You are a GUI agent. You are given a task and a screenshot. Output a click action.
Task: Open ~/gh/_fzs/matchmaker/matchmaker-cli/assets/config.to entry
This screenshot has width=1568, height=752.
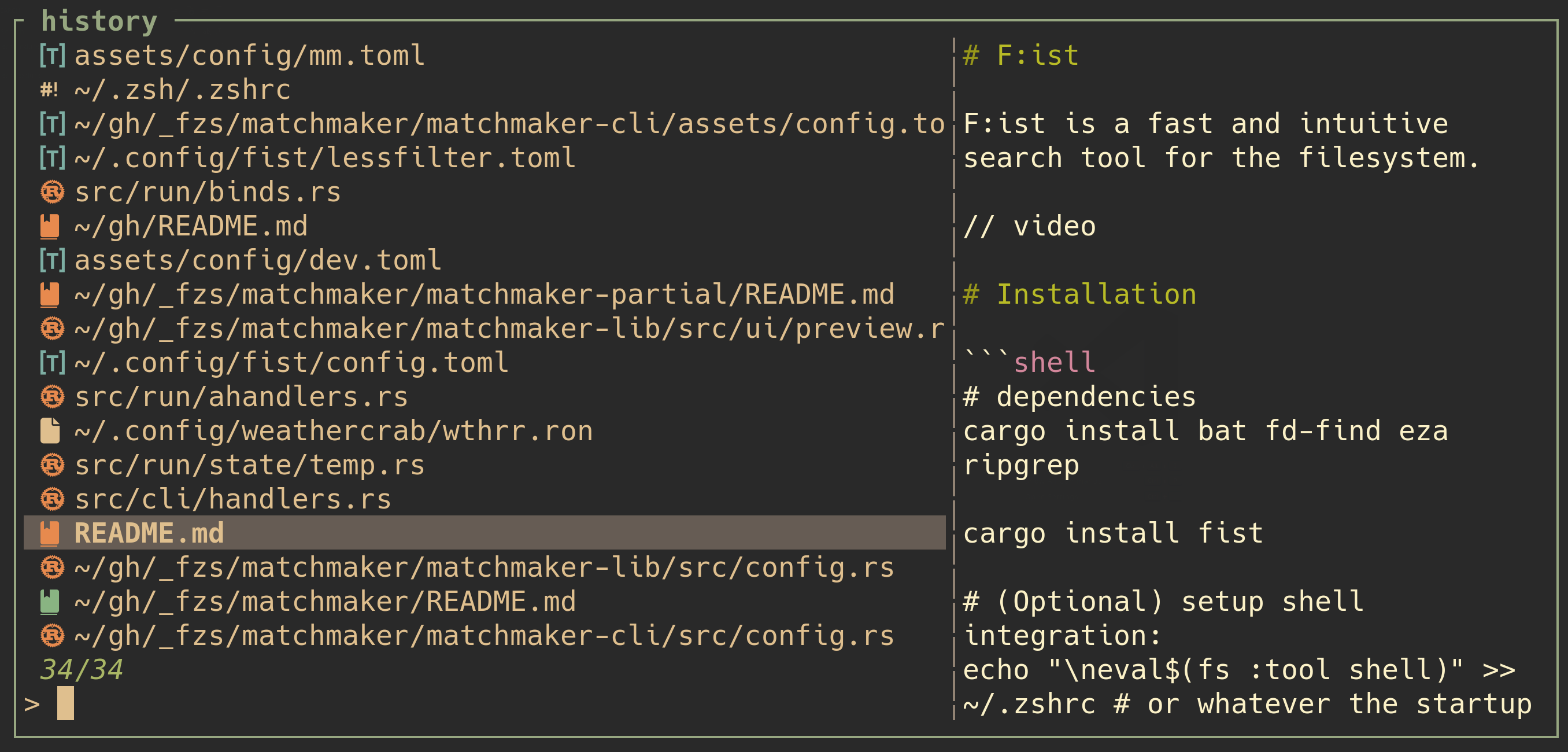point(485,124)
